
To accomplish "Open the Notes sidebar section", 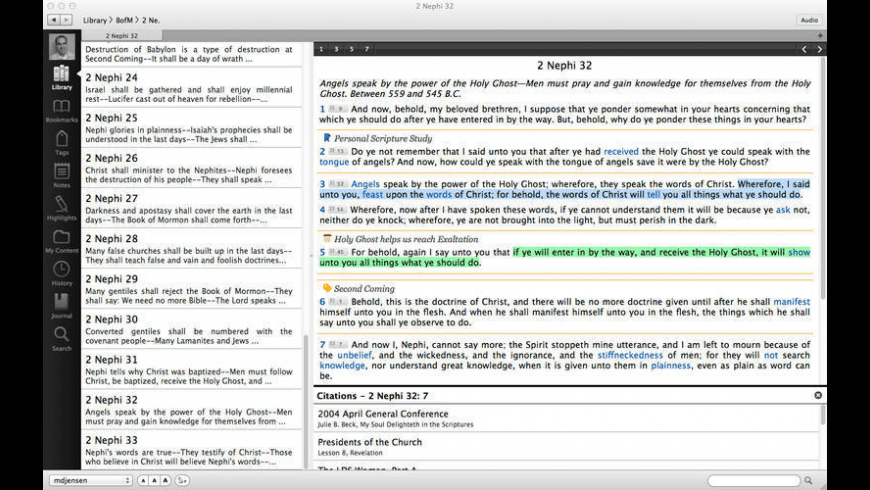I will pyautogui.click(x=62, y=175).
